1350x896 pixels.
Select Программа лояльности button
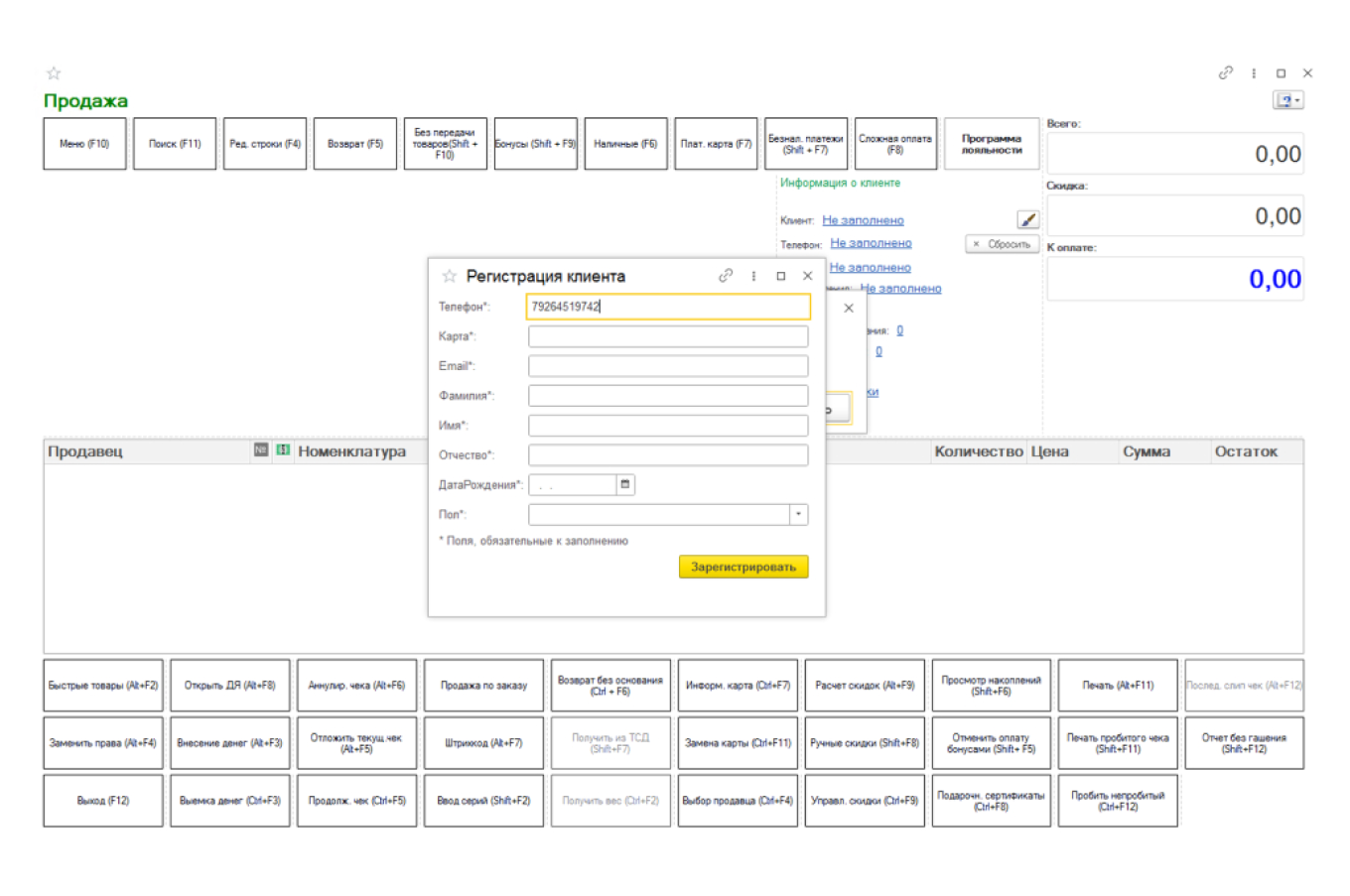991,144
